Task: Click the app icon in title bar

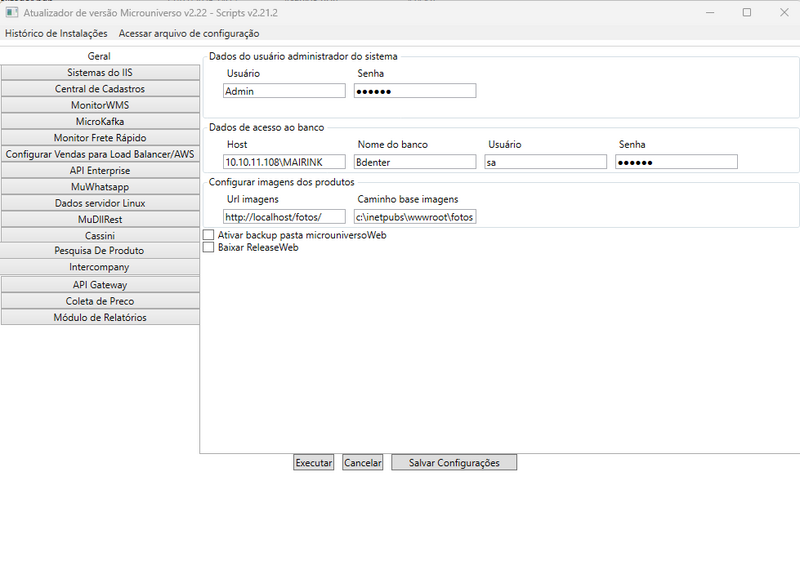Action: pyautogui.click(x=11, y=12)
